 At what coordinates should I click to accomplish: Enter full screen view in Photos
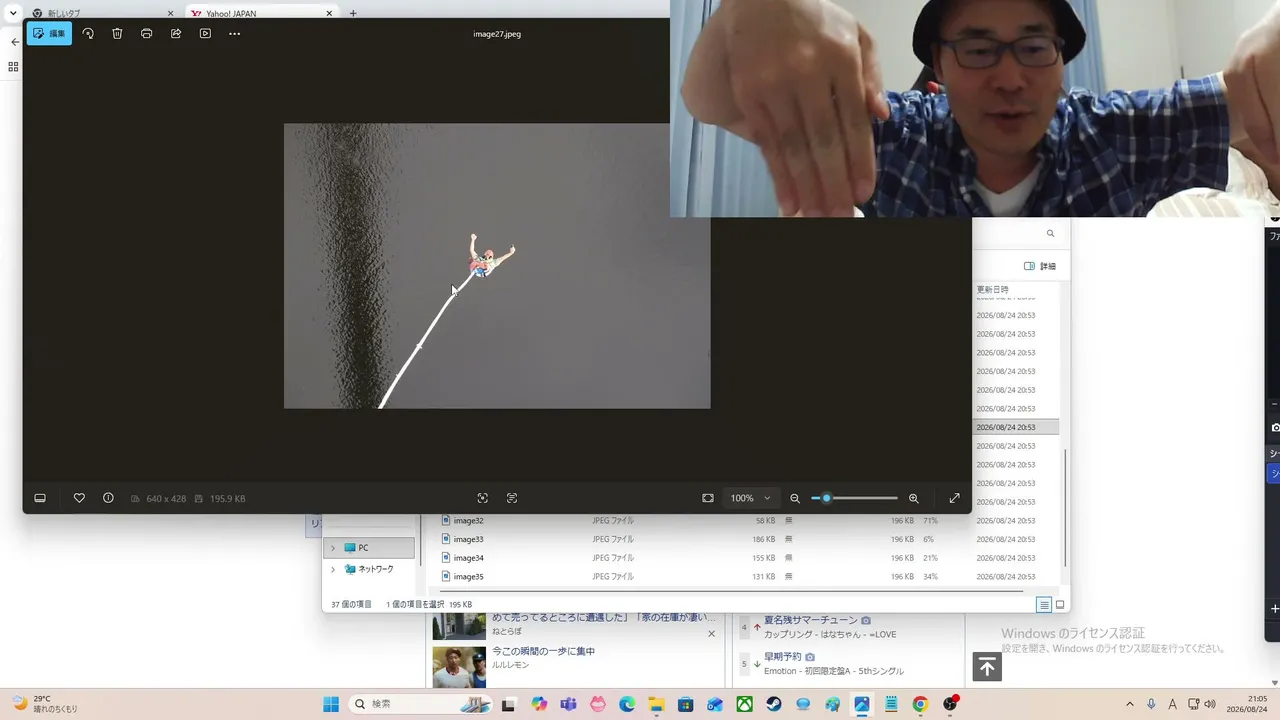[x=954, y=498]
